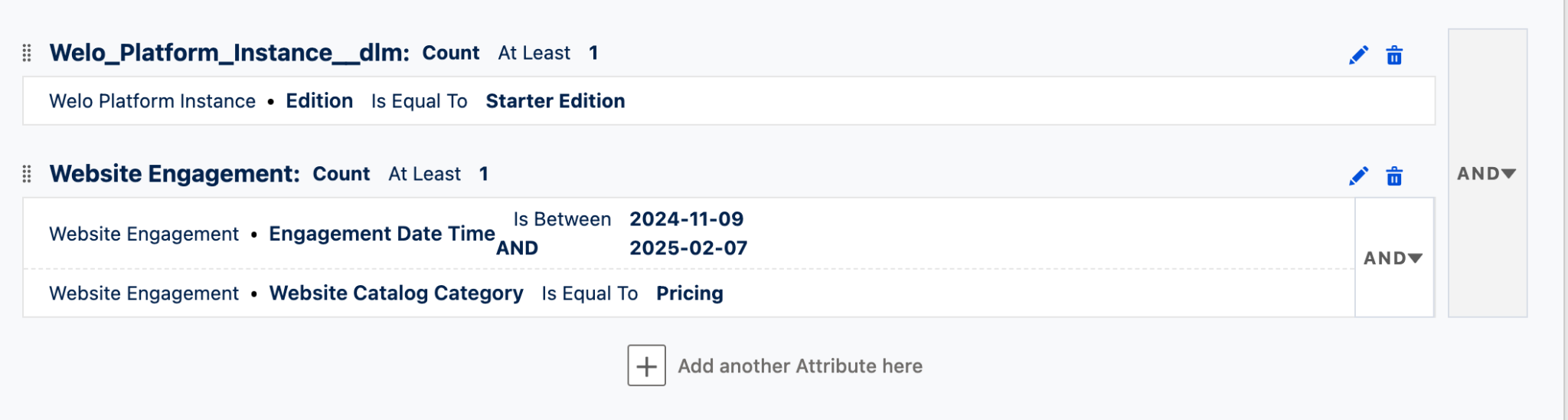Click the Engagement Date Time attribute name
Image resolution: width=1568 pixels, height=420 pixels.
point(382,234)
